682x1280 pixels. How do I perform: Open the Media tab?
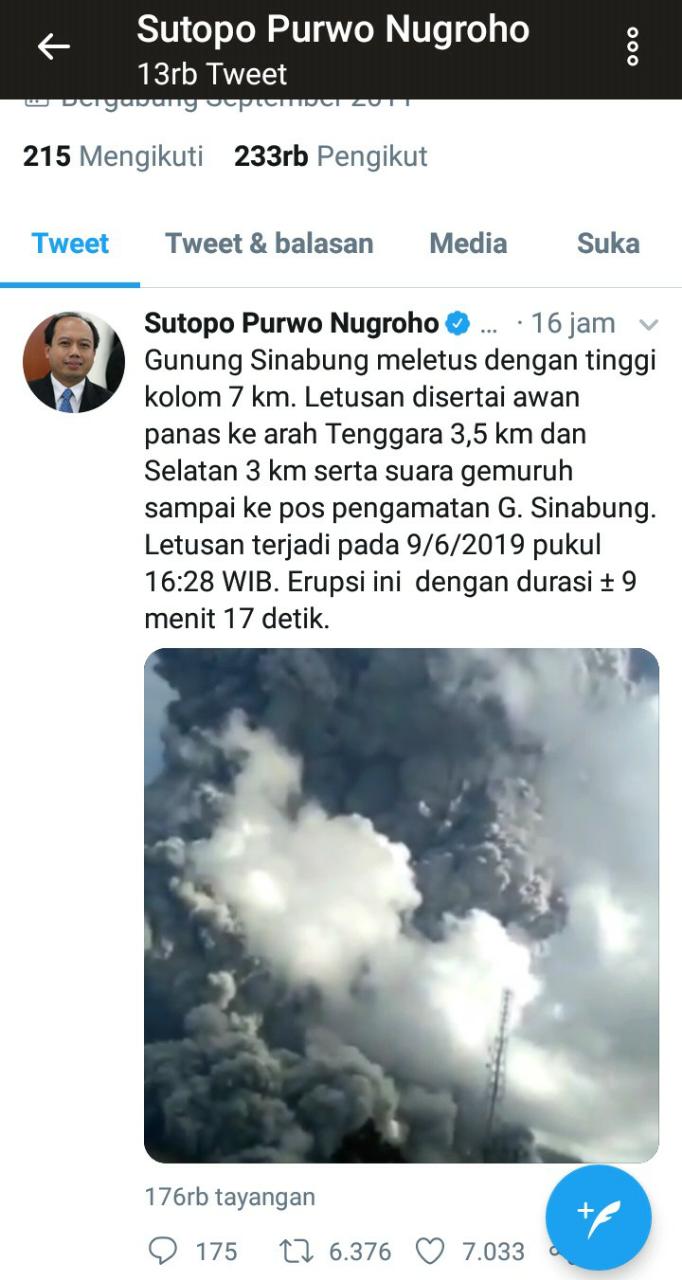click(x=468, y=243)
